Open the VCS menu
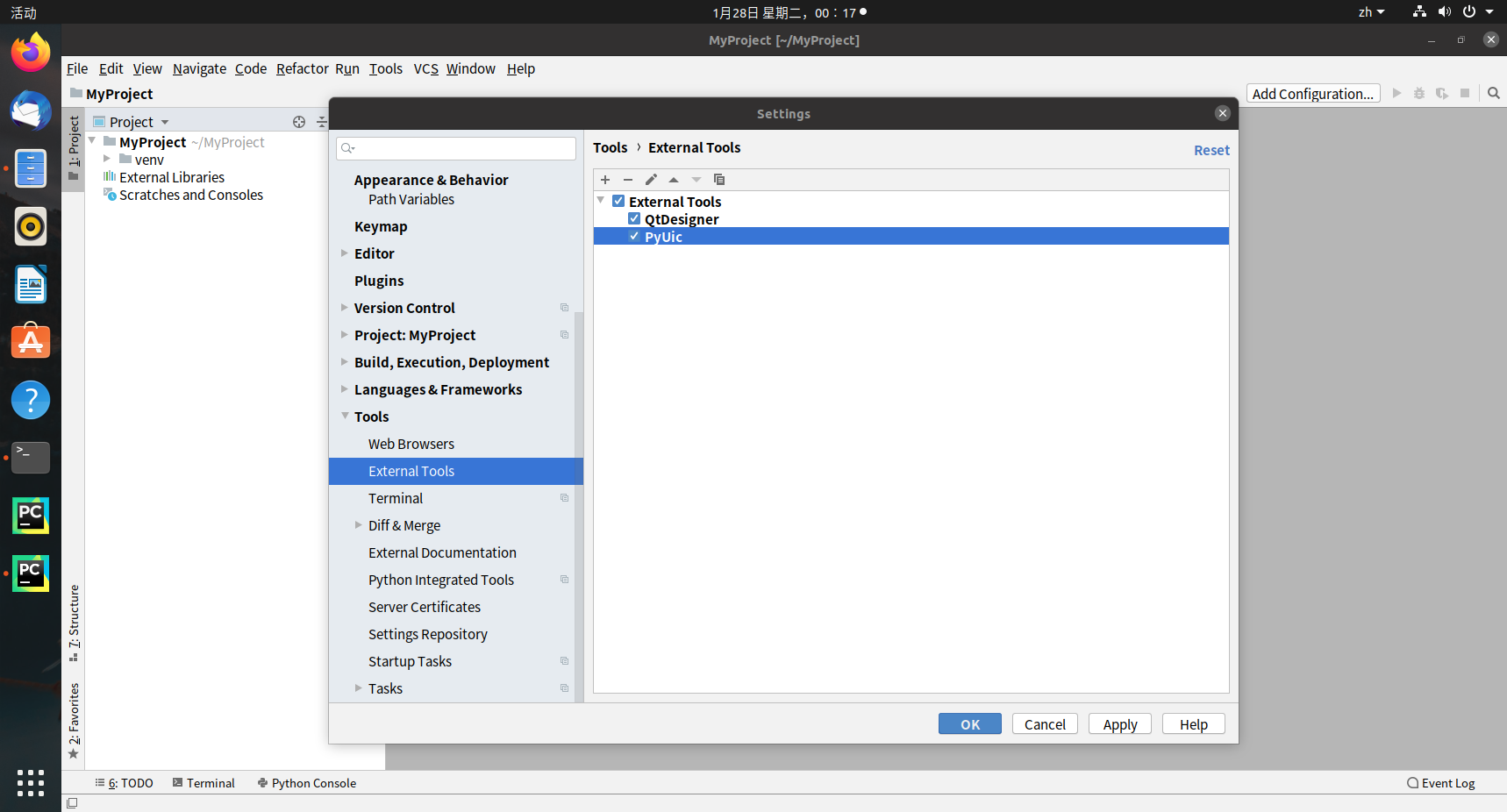This screenshot has height=812, width=1507. coord(425,68)
